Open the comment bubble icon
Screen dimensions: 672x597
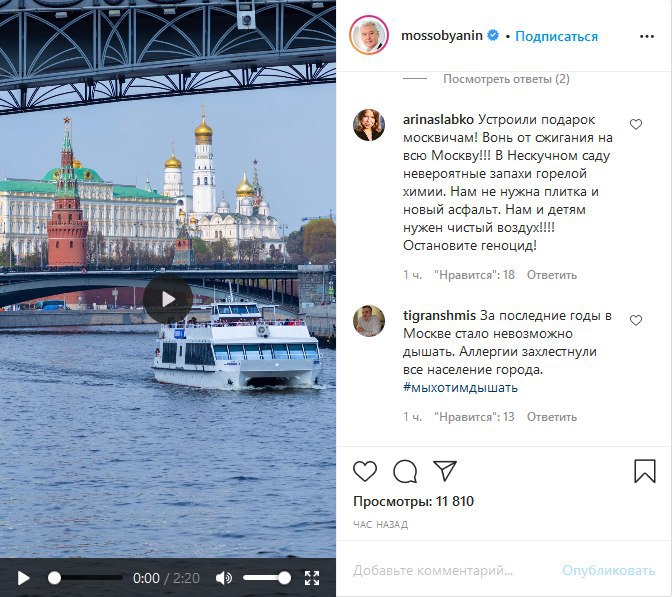405,471
